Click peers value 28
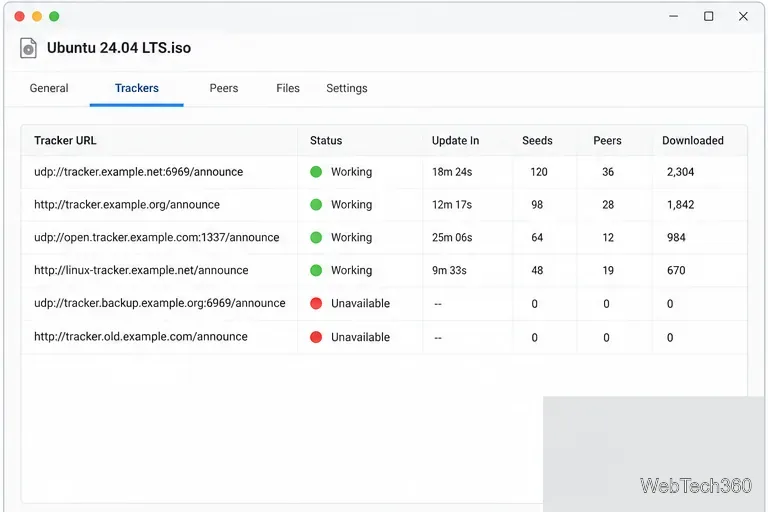Screen dimensions: 768x512 [x=608, y=205]
